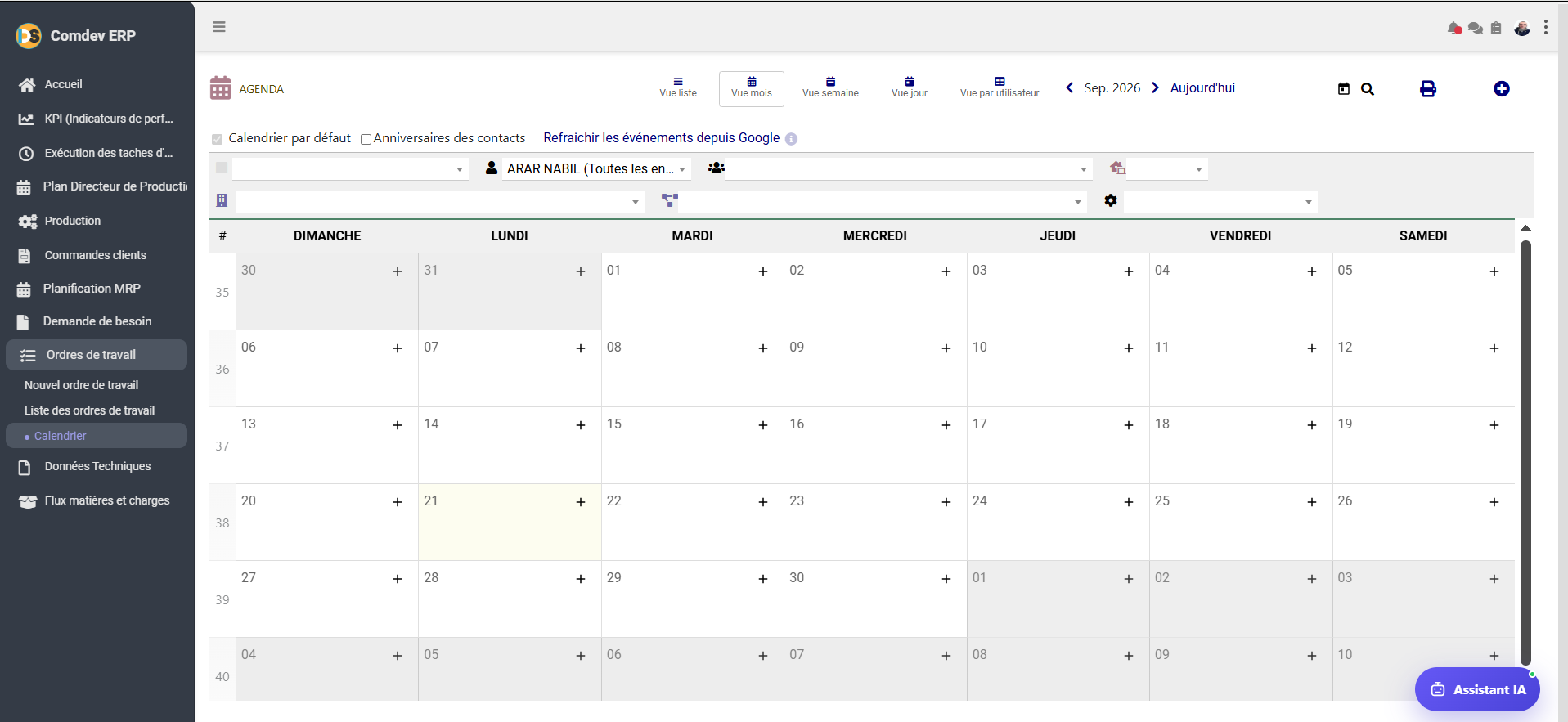Open the Assistant IA button
The height and width of the screenshot is (722, 1568).
pos(1477,689)
